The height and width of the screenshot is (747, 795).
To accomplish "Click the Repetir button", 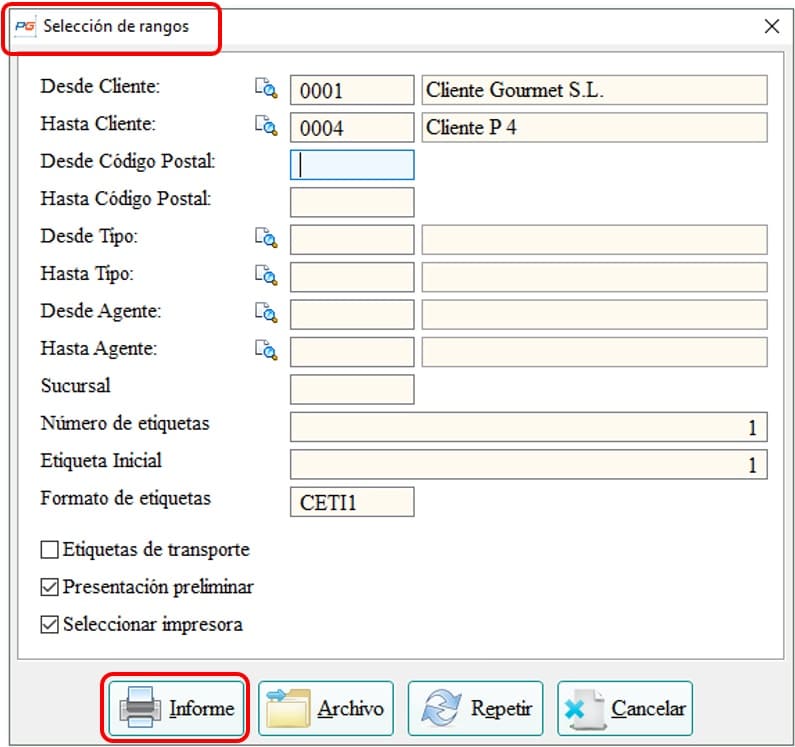I will [x=475, y=708].
